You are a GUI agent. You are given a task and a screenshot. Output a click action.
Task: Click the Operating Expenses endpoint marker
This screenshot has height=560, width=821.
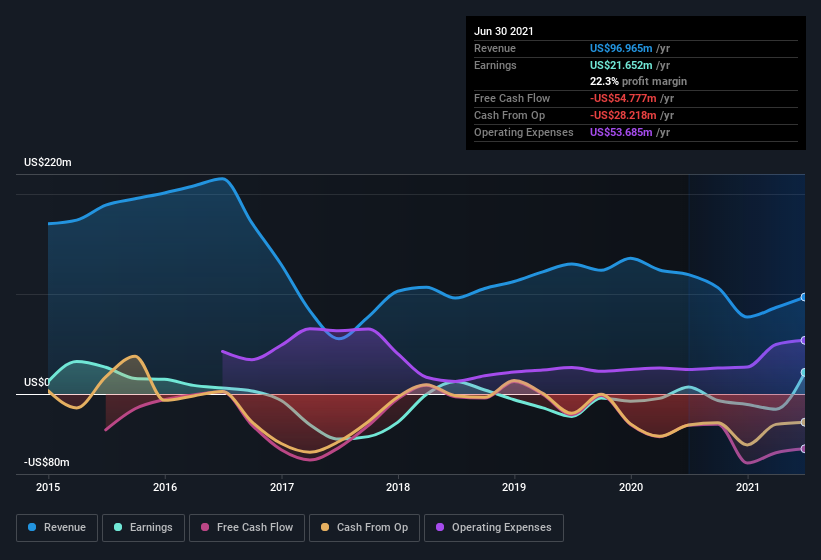tap(804, 340)
